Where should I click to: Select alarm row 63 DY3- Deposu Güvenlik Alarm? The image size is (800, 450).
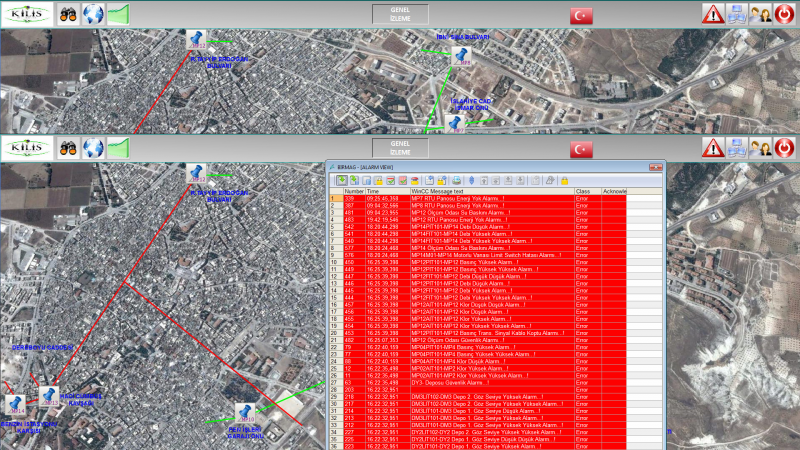pyautogui.click(x=478, y=383)
